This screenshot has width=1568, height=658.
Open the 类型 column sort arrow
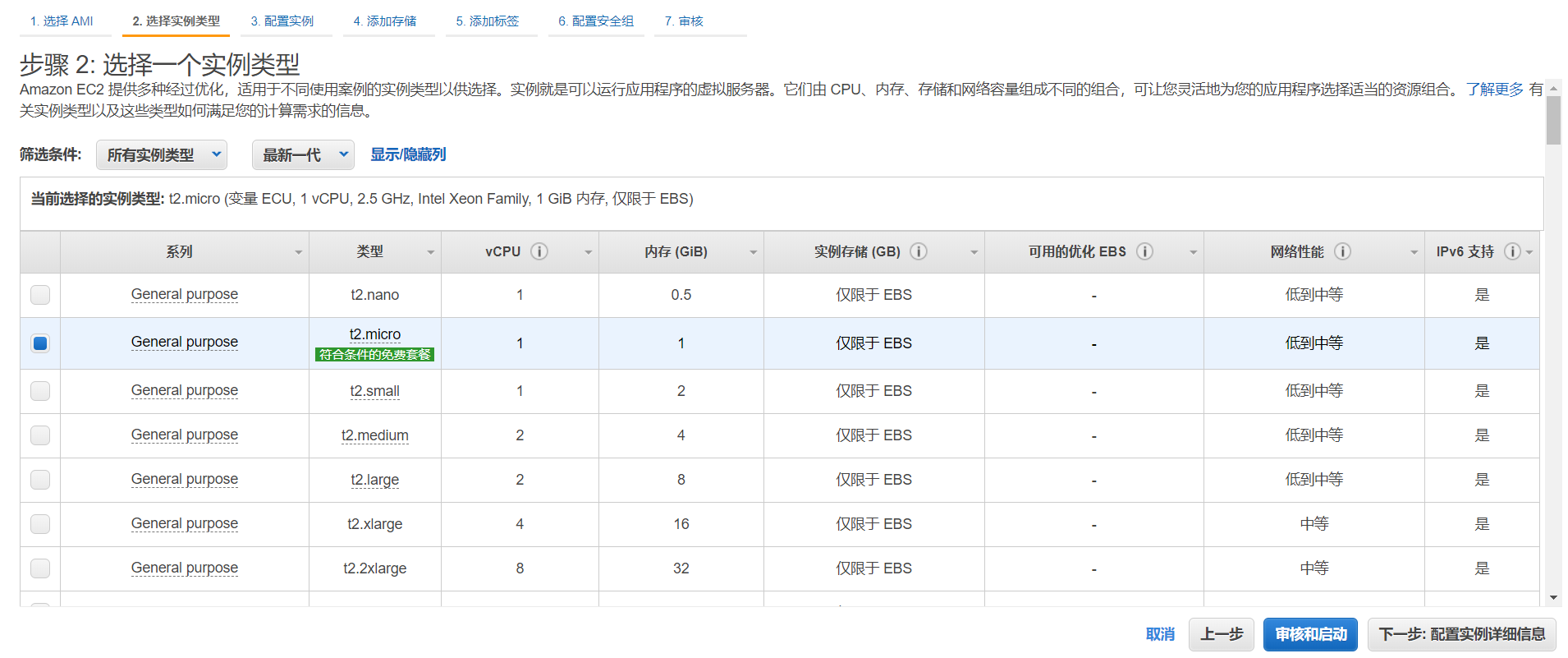[x=431, y=252]
